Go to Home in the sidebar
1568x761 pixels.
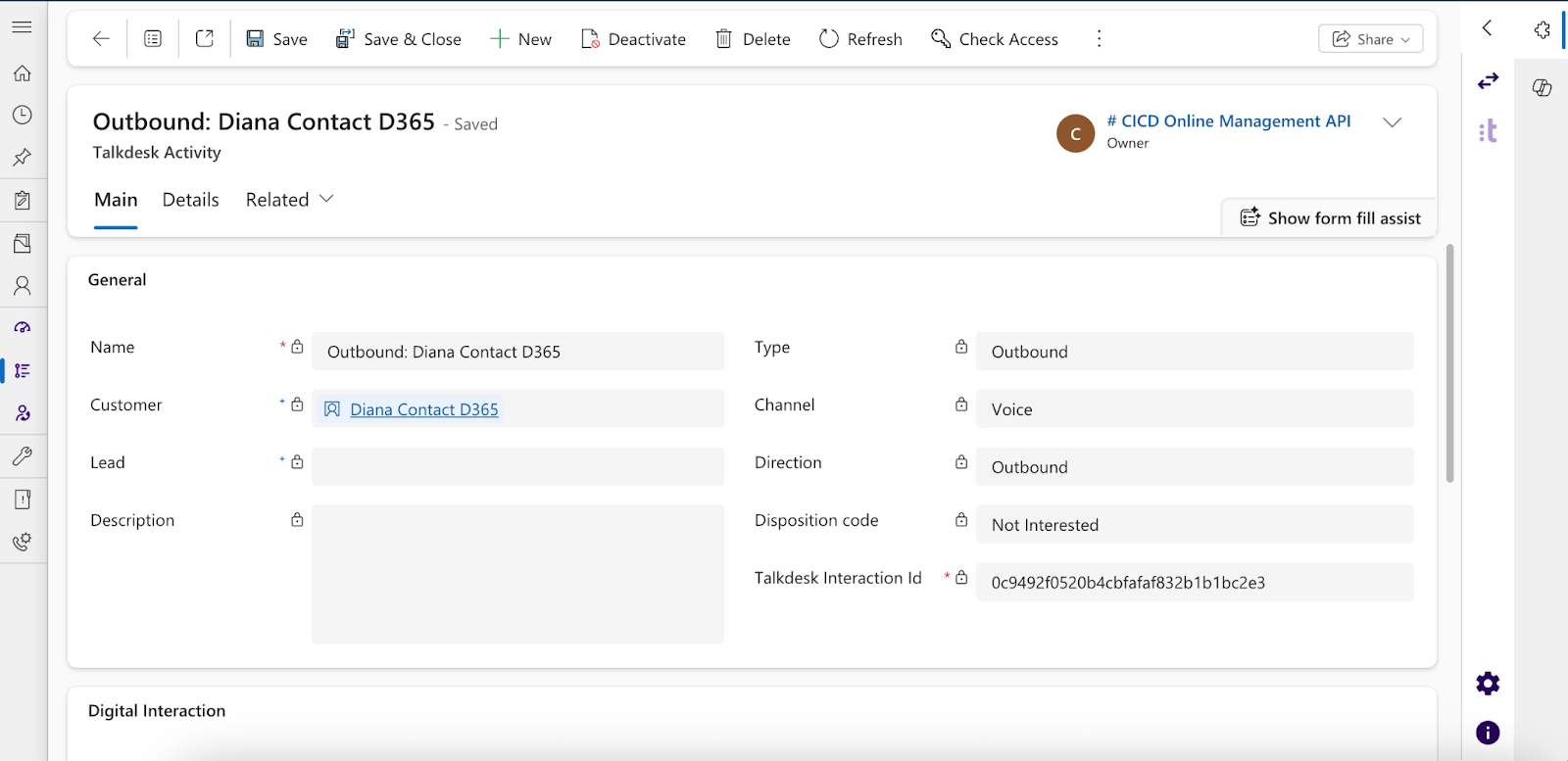(22, 73)
